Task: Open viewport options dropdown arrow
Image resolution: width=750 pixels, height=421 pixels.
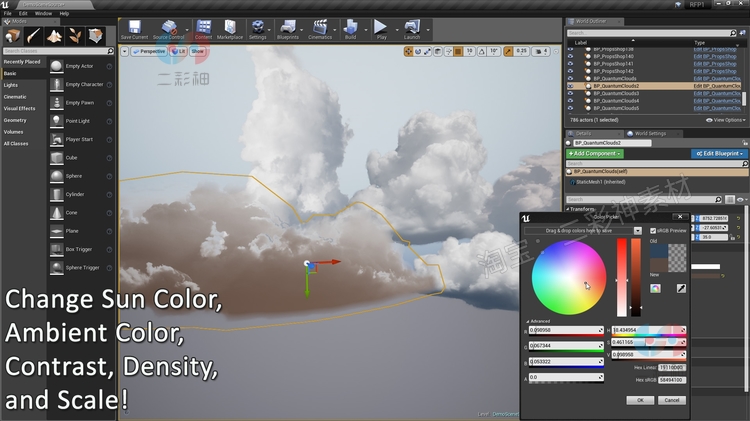Action: (x=124, y=51)
